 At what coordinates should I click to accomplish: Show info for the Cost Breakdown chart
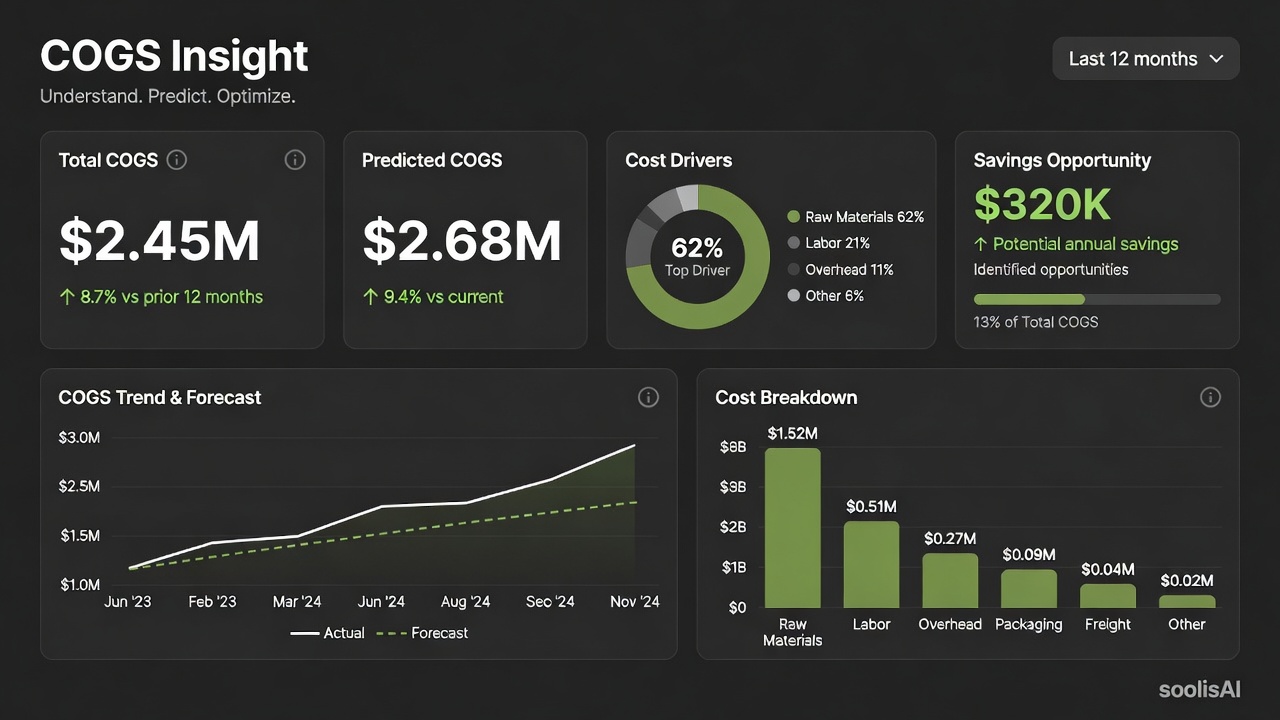pos(1210,397)
